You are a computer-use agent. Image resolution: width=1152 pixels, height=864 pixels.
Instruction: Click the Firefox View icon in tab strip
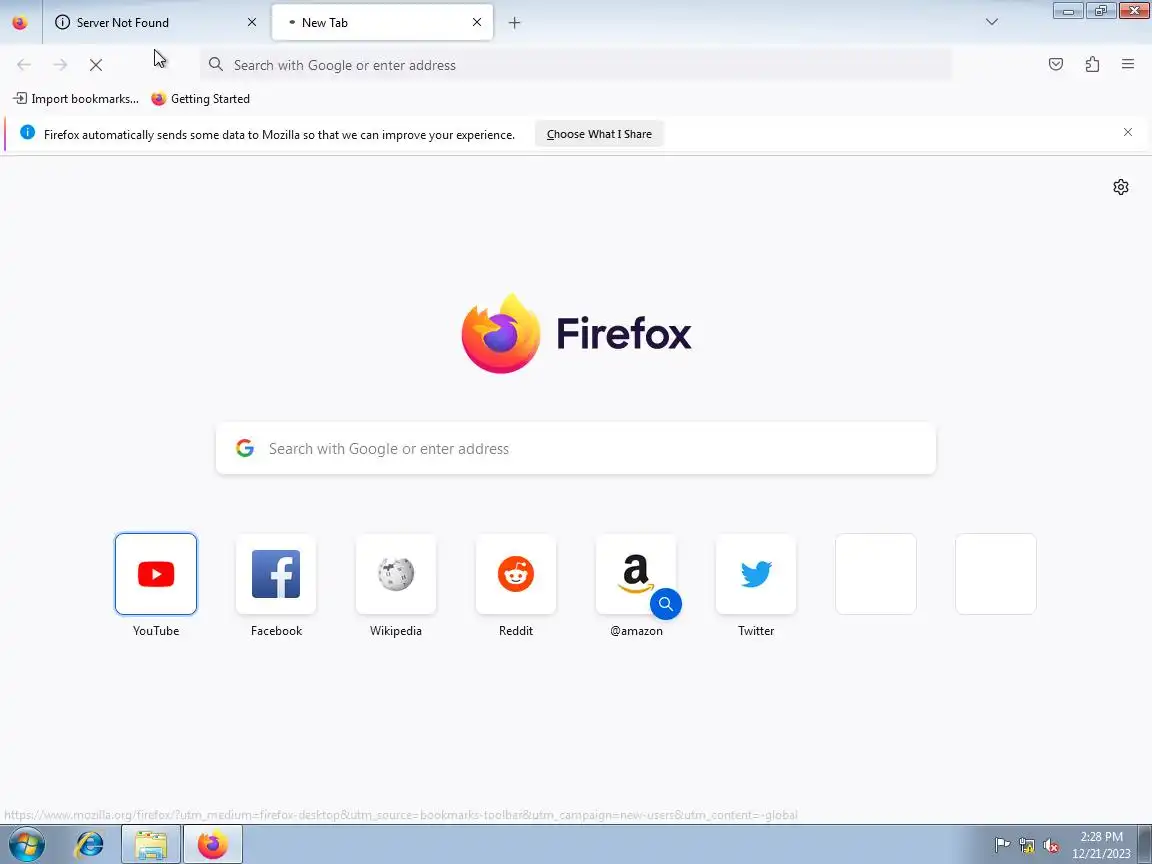tap(20, 22)
